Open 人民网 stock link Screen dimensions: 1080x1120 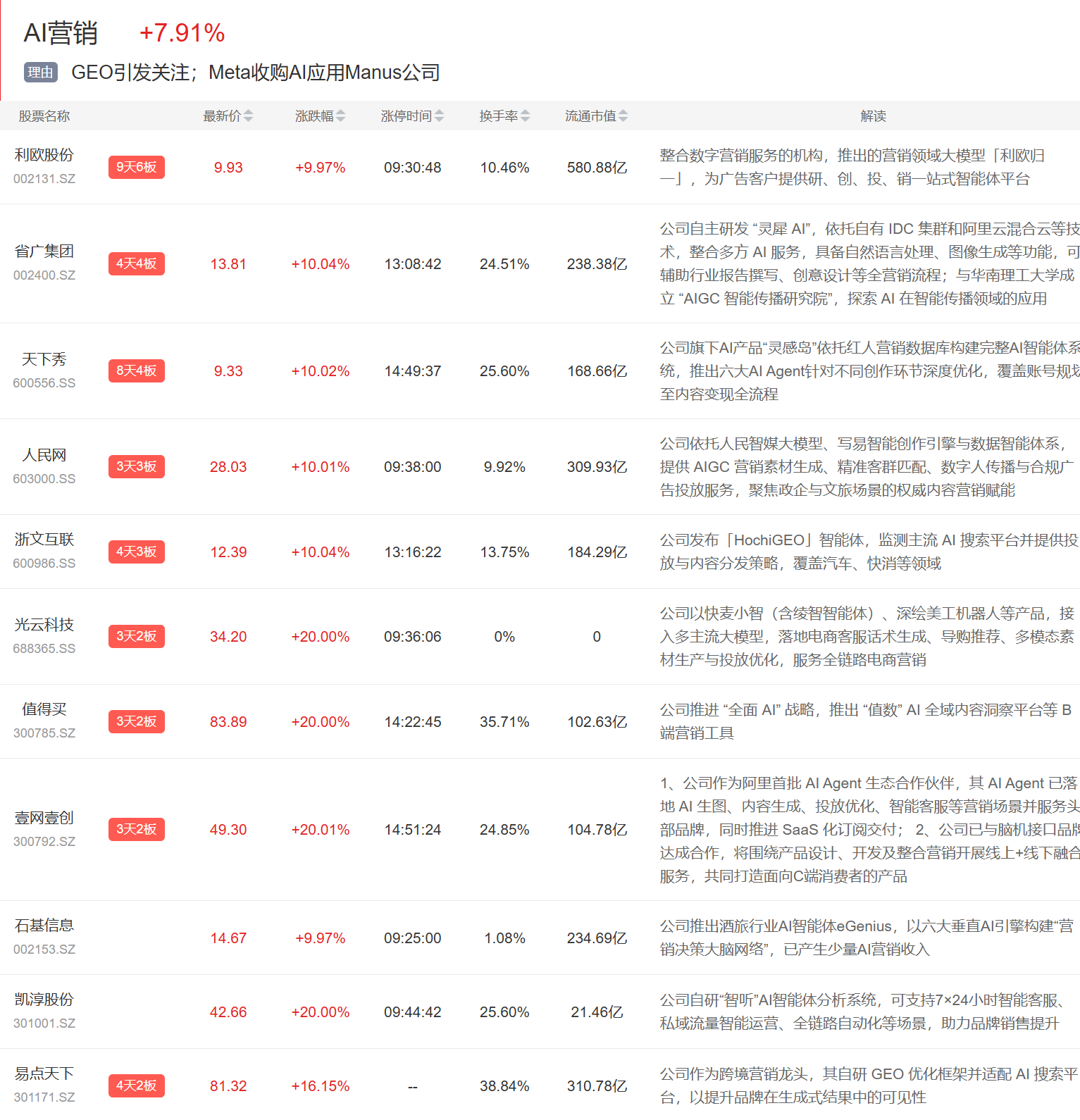point(44,456)
